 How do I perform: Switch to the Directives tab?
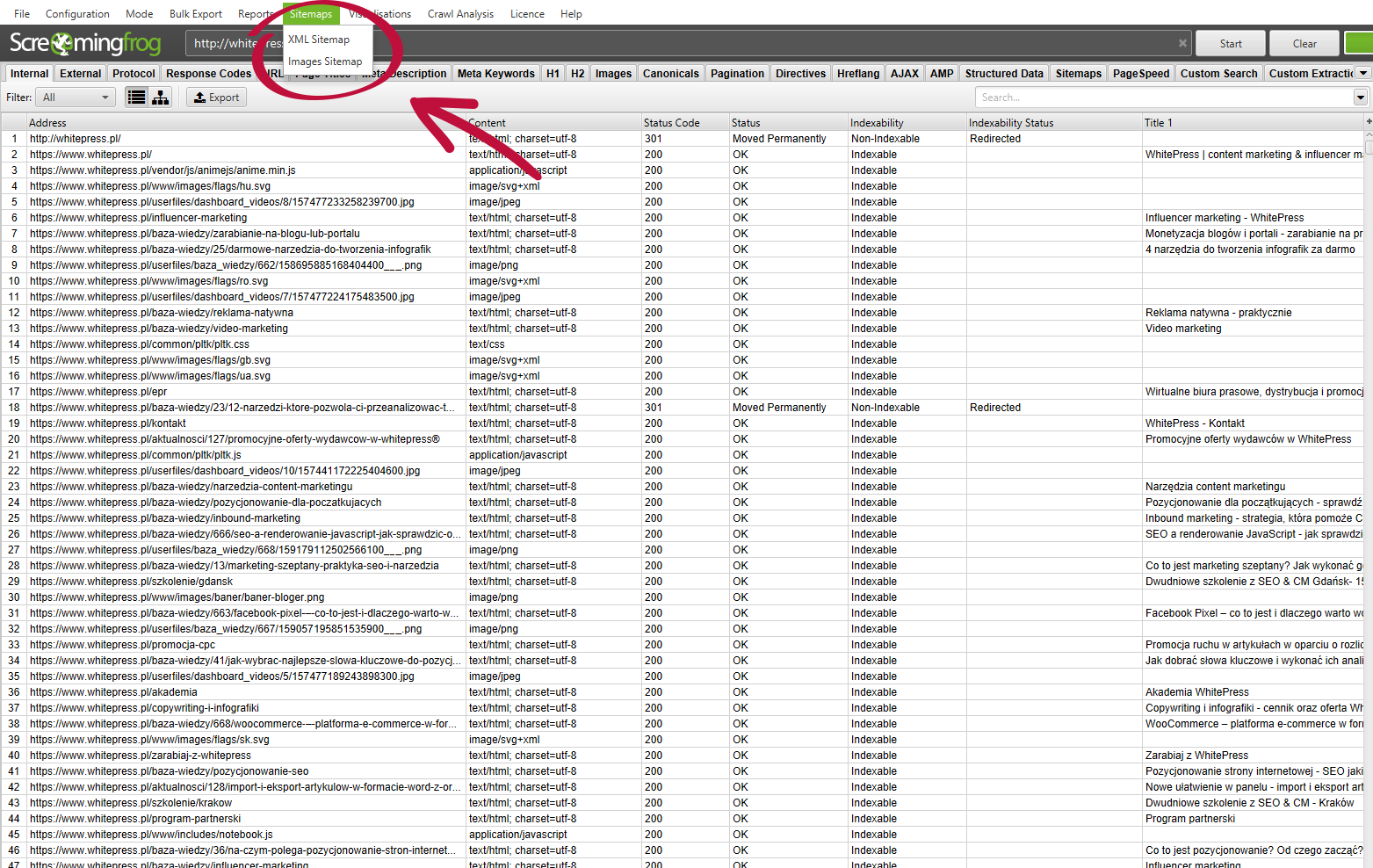point(800,73)
